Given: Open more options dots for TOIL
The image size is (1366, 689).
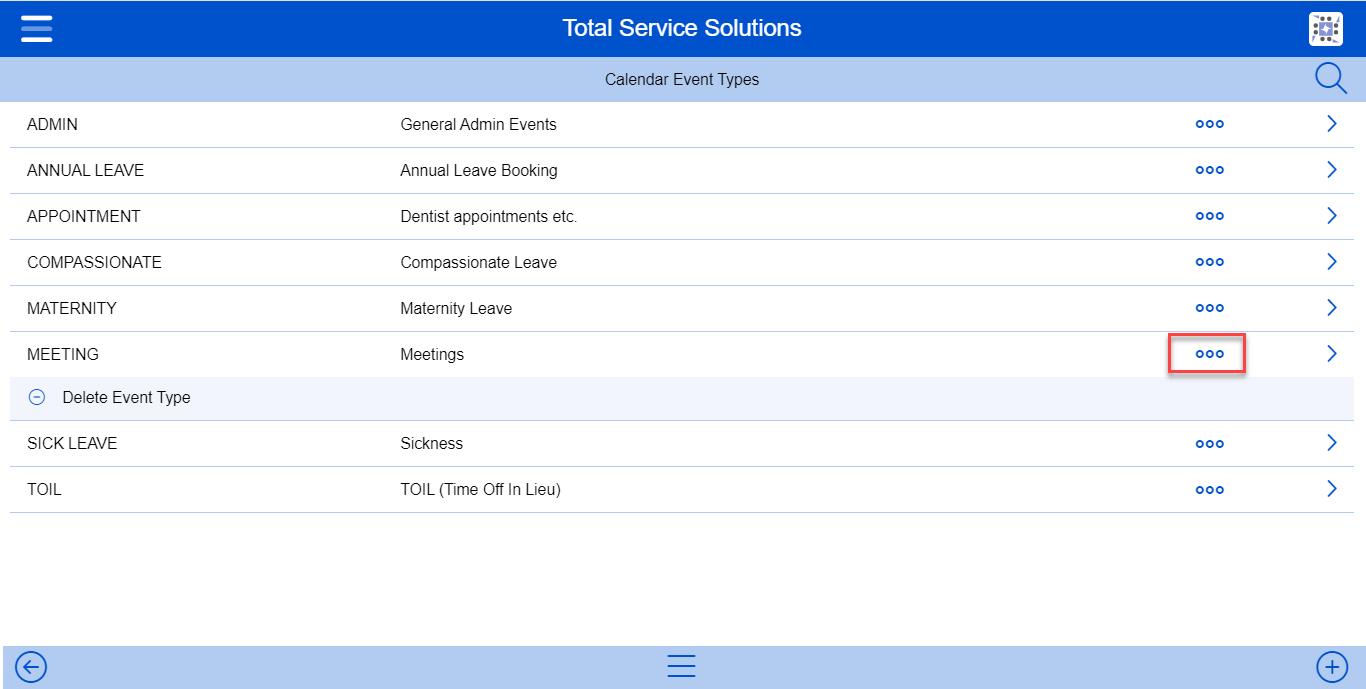Looking at the screenshot, I should click(x=1210, y=489).
